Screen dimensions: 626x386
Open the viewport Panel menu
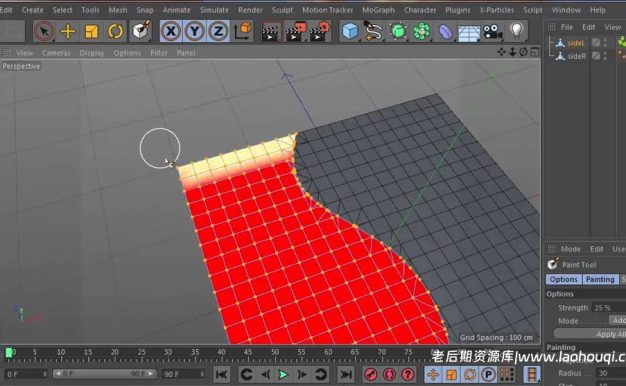pyautogui.click(x=186, y=53)
